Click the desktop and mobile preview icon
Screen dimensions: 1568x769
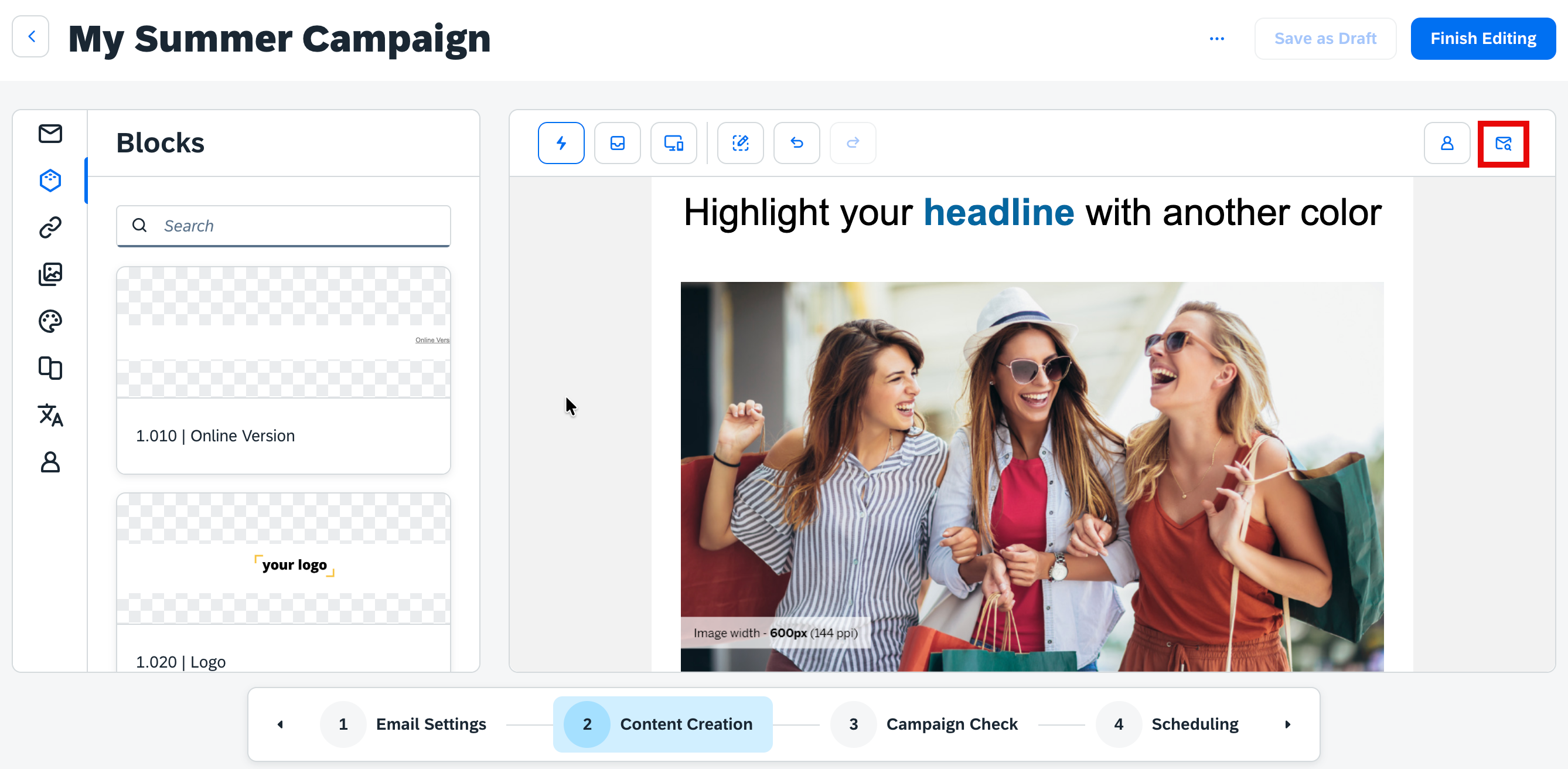[x=673, y=143]
